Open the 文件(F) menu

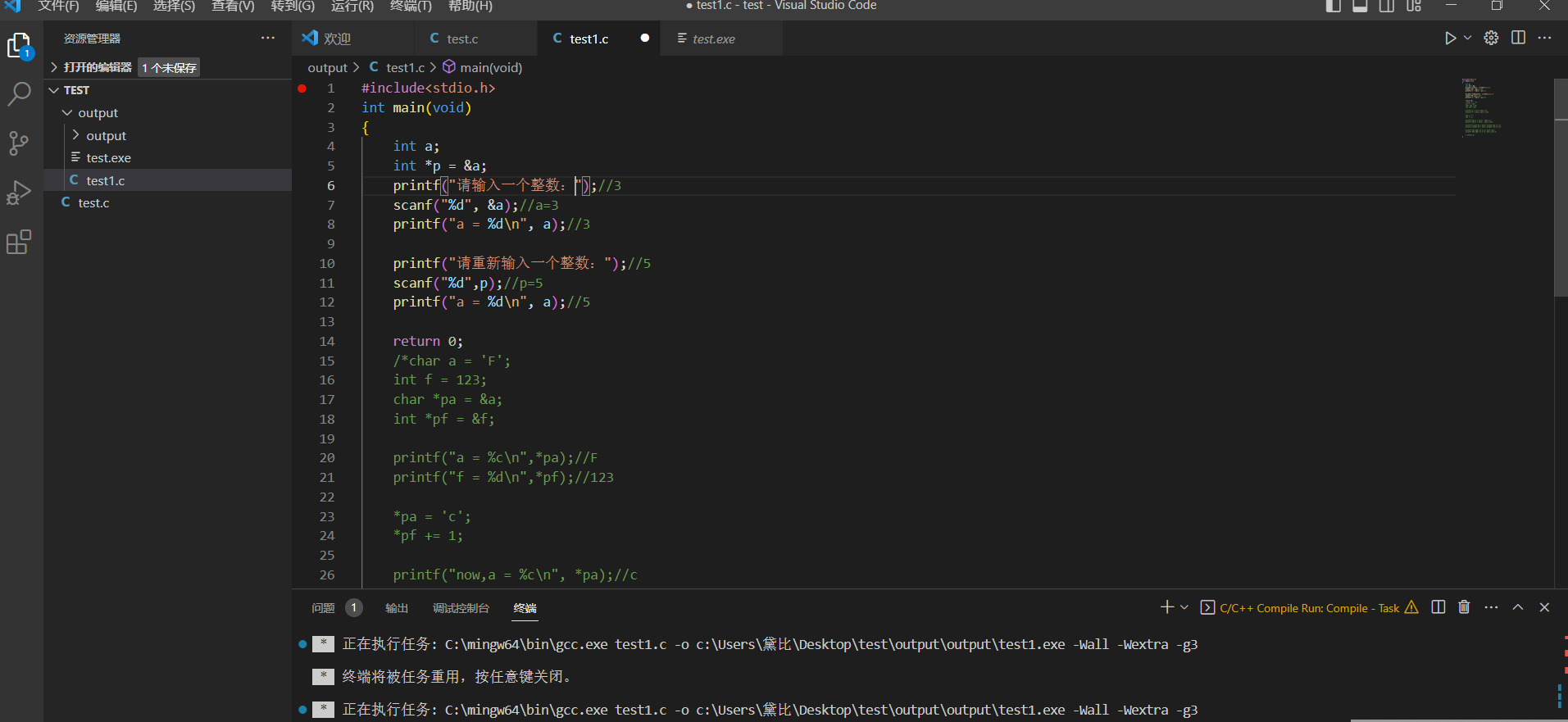pyautogui.click(x=58, y=7)
